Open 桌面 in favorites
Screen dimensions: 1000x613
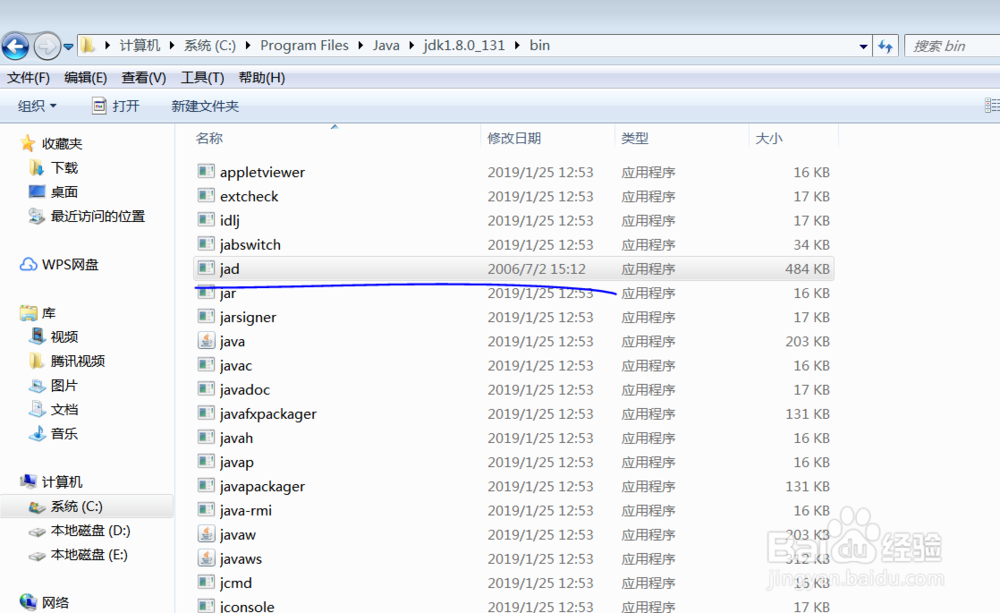click(x=54, y=192)
